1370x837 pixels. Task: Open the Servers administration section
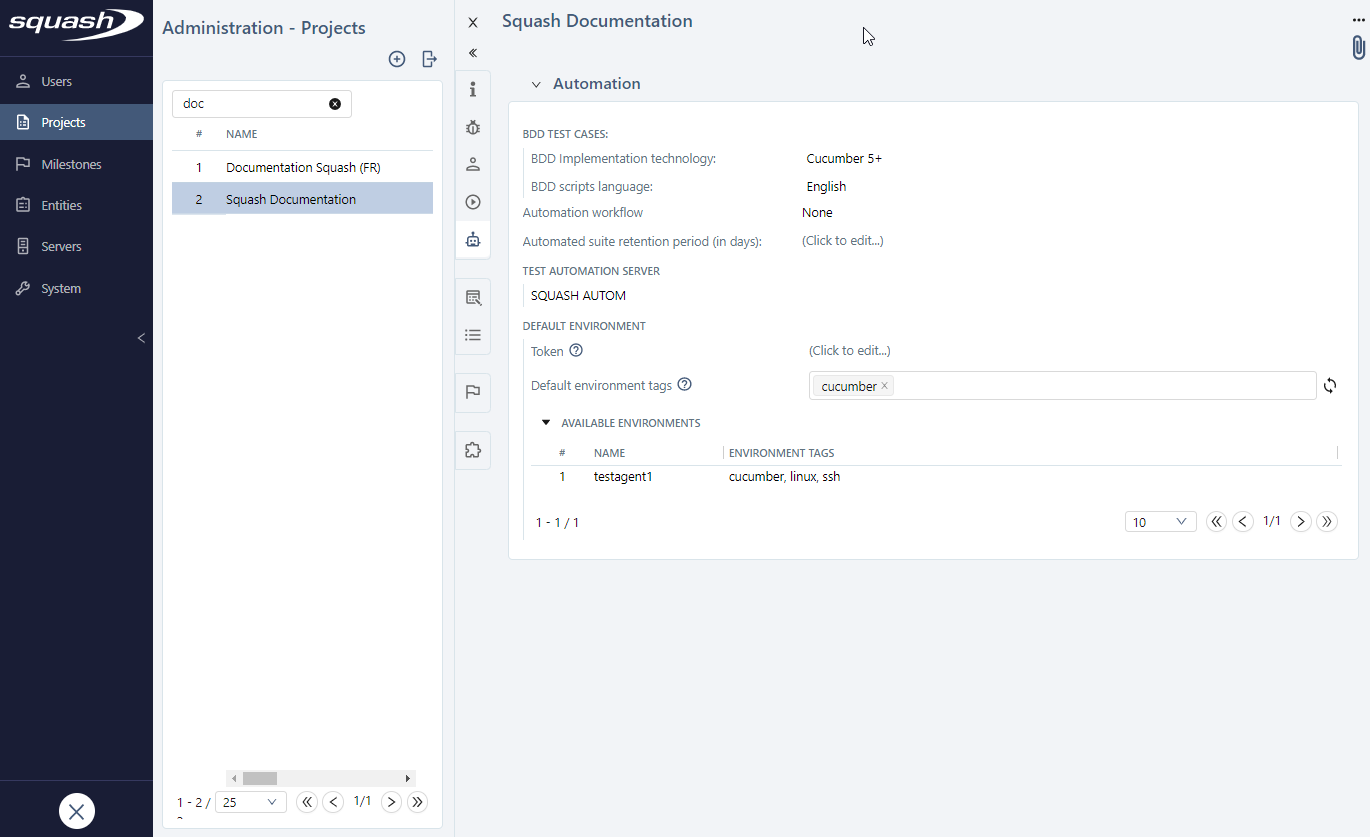[76, 246]
